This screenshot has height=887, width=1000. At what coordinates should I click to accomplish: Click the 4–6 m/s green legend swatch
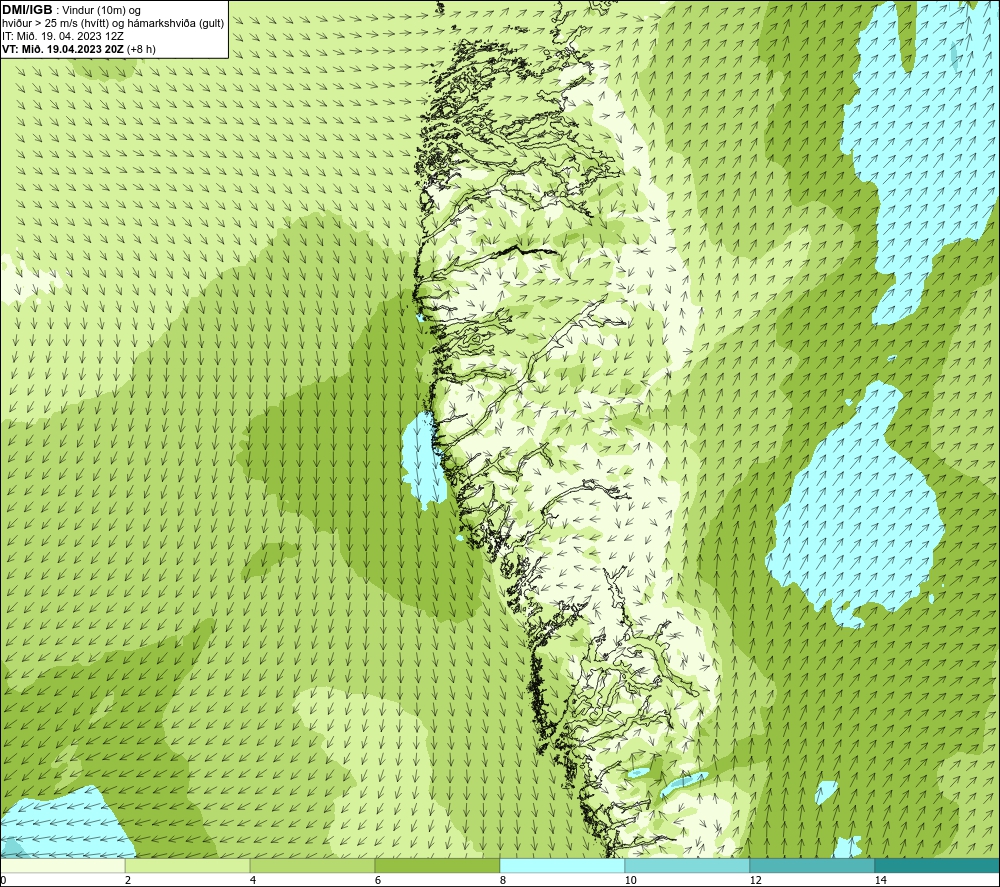312,866
